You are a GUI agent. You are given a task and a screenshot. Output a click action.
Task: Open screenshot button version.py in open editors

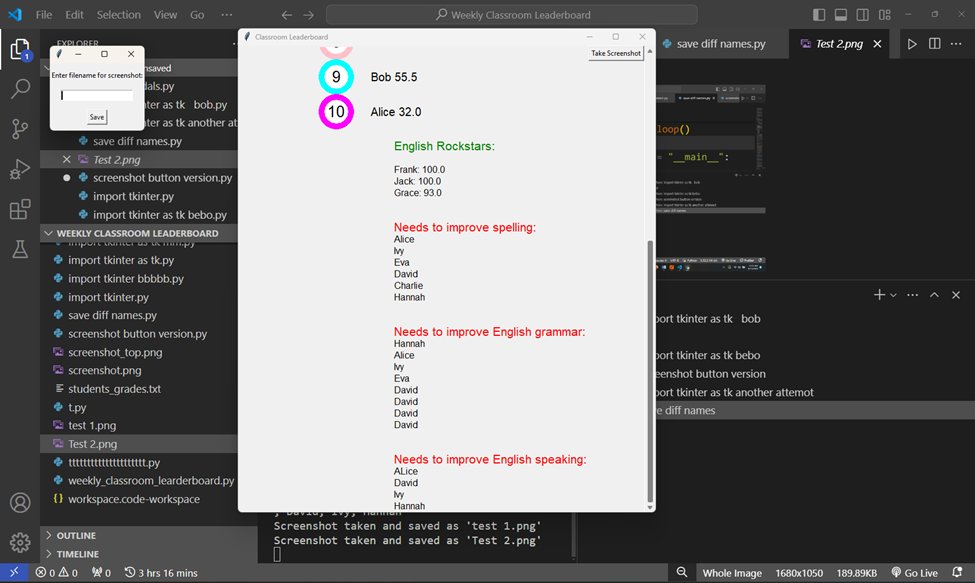click(x=162, y=178)
